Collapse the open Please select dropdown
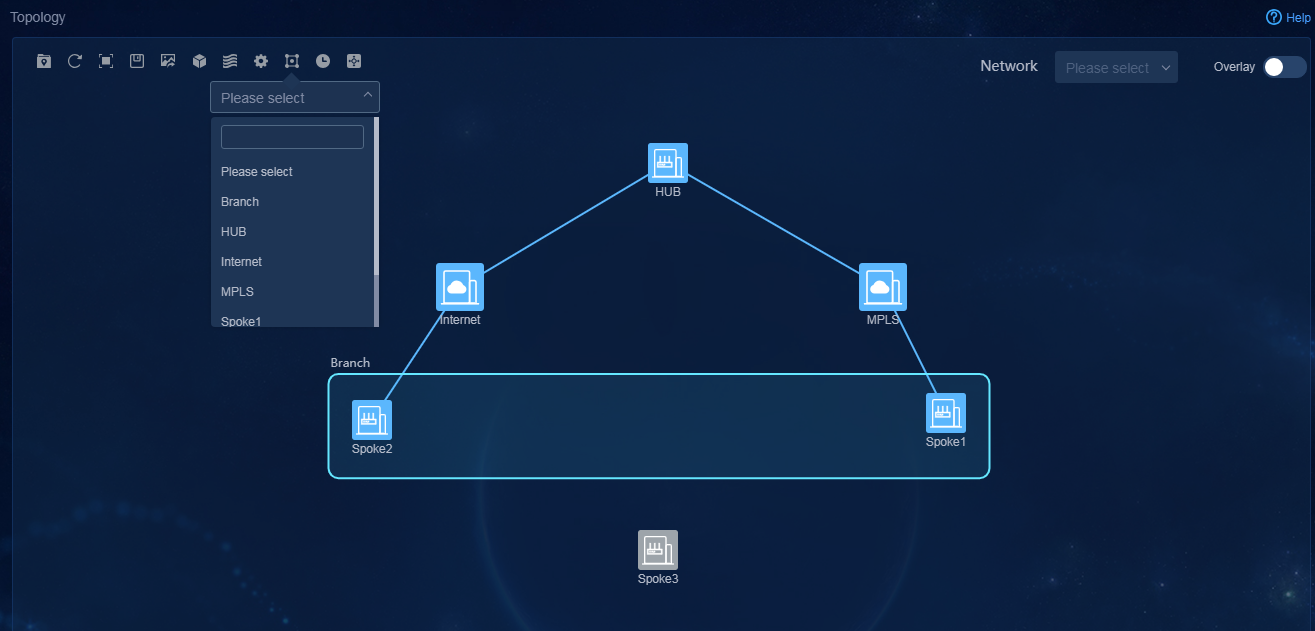 click(295, 97)
